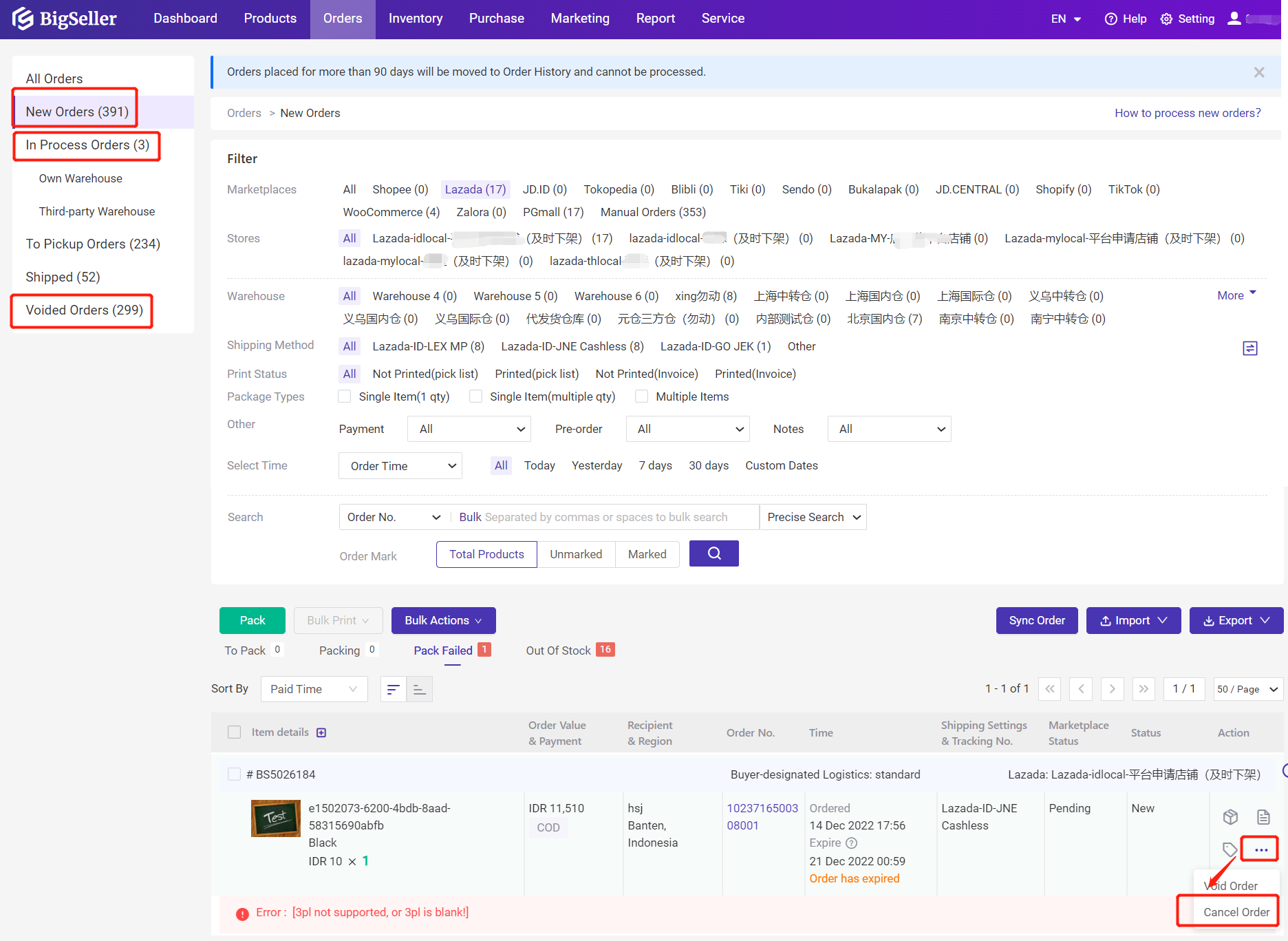The image size is (1288, 941).
Task: Open the Paid Time sort dropdown
Action: click(314, 689)
